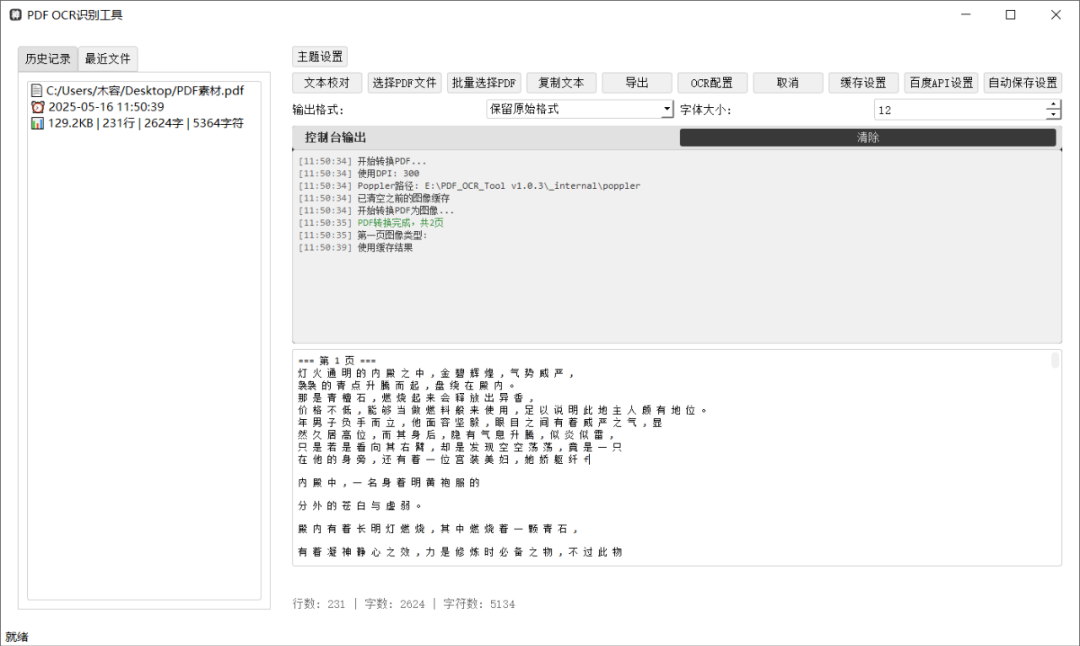Image resolution: width=1080 pixels, height=646 pixels.
Task: Click result line starting 殿内有着长明灯燃烧
Action: coord(438,529)
